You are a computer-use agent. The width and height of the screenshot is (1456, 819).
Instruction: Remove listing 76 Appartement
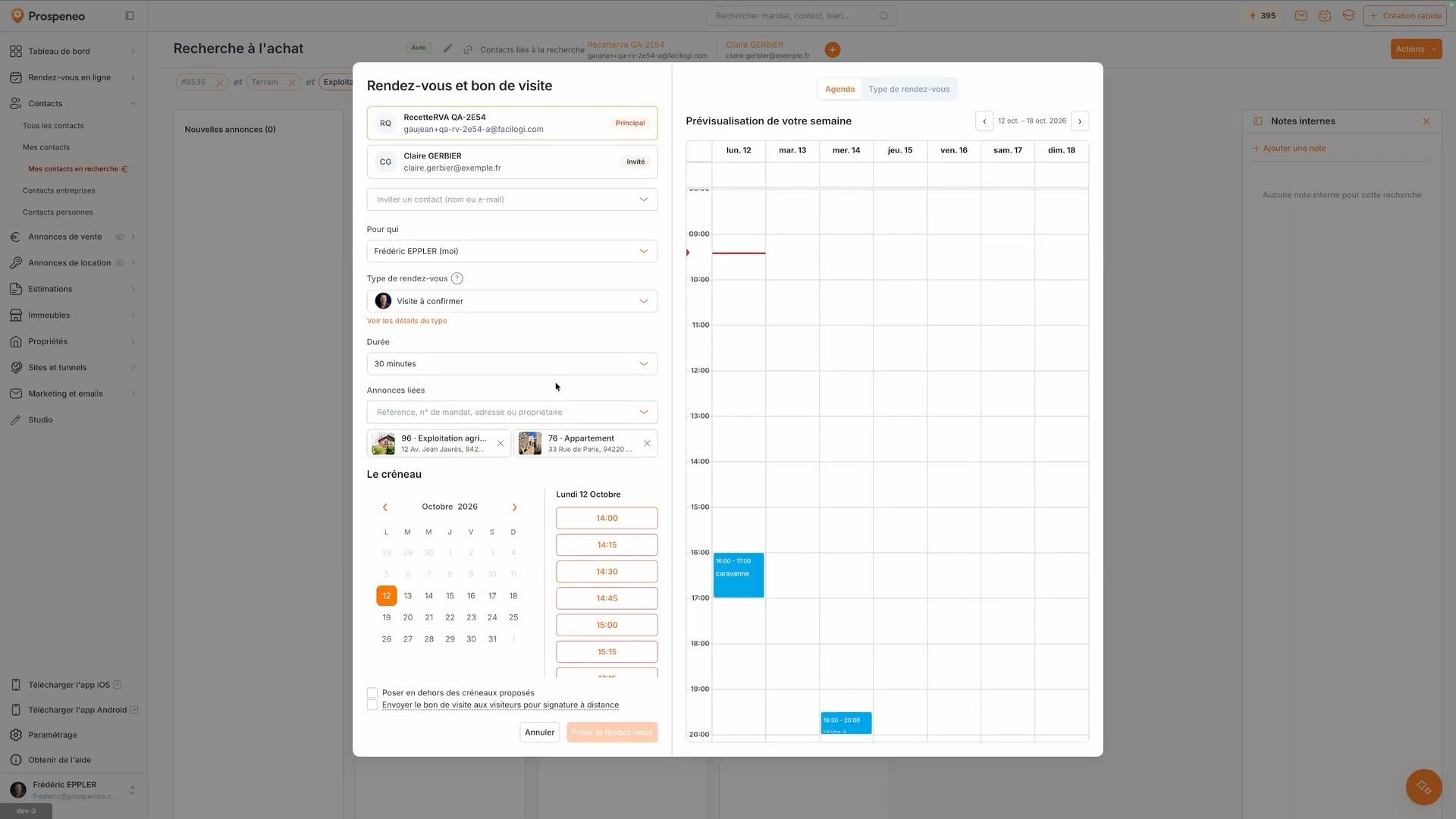pos(647,444)
